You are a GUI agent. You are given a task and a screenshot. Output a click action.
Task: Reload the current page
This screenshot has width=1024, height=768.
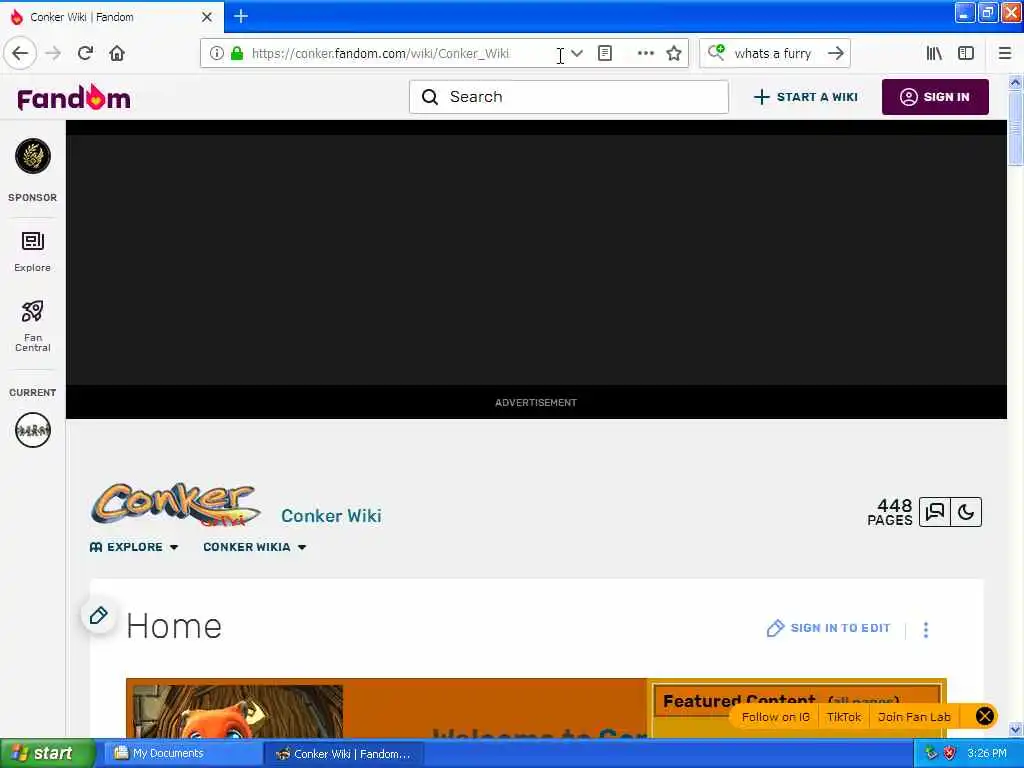(x=85, y=54)
